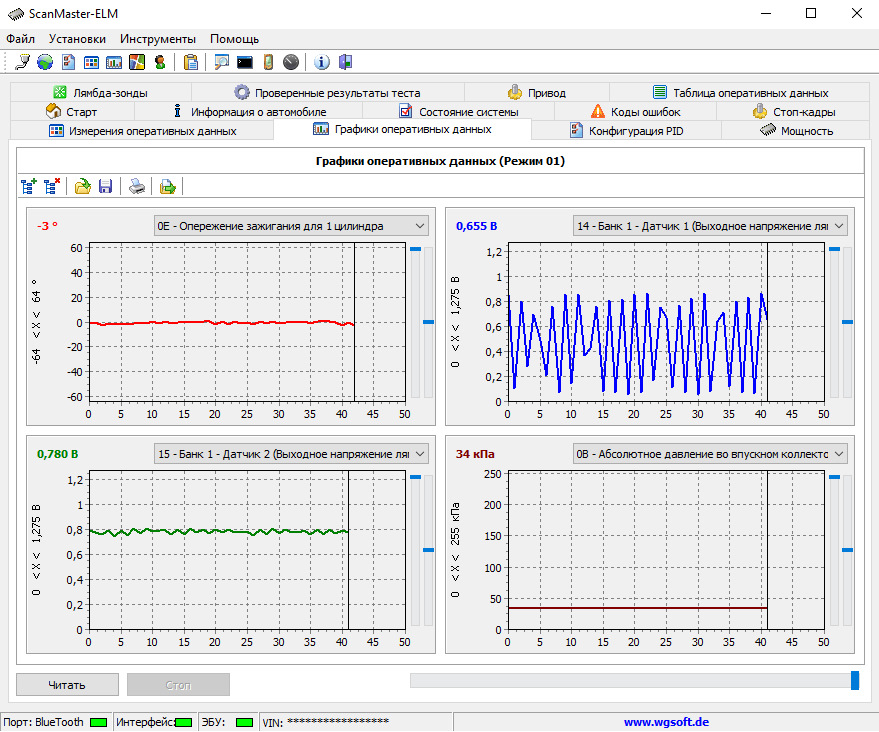Image resolution: width=879 pixels, height=732 pixels.
Task: Click the horizontal slider handle at bottom right
Action: pyautogui.click(x=854, y=680)
